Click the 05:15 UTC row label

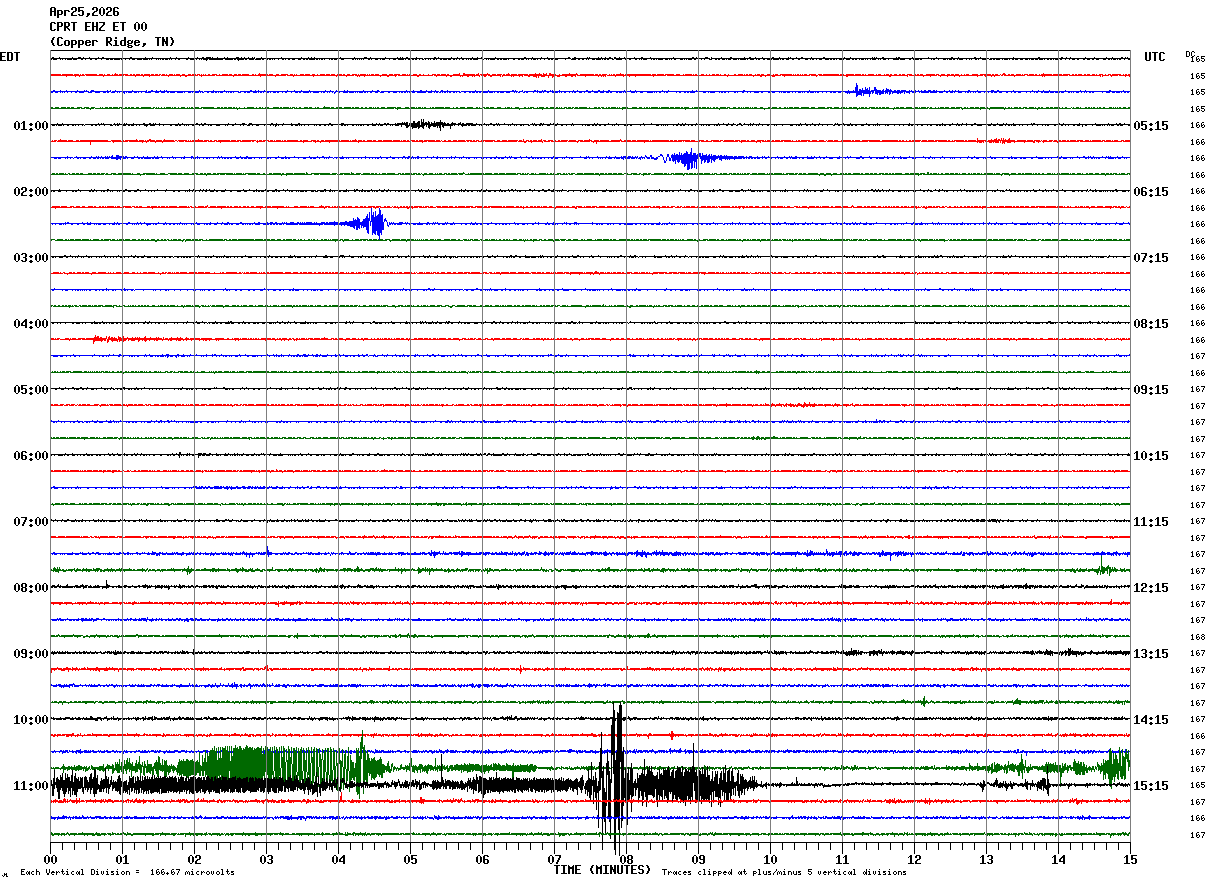[1150, 126]
